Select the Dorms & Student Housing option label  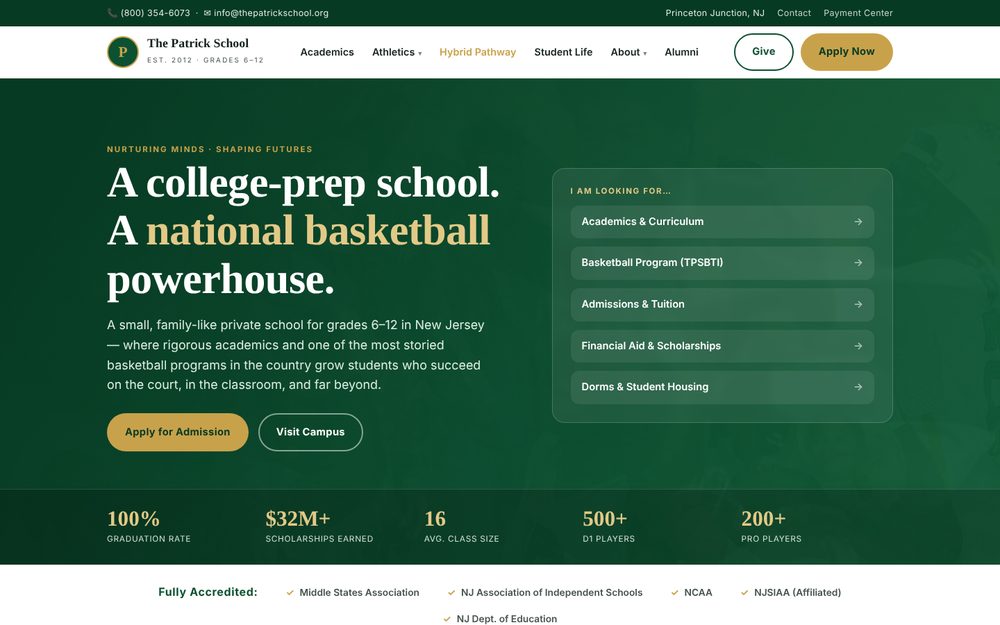point(645,387)
